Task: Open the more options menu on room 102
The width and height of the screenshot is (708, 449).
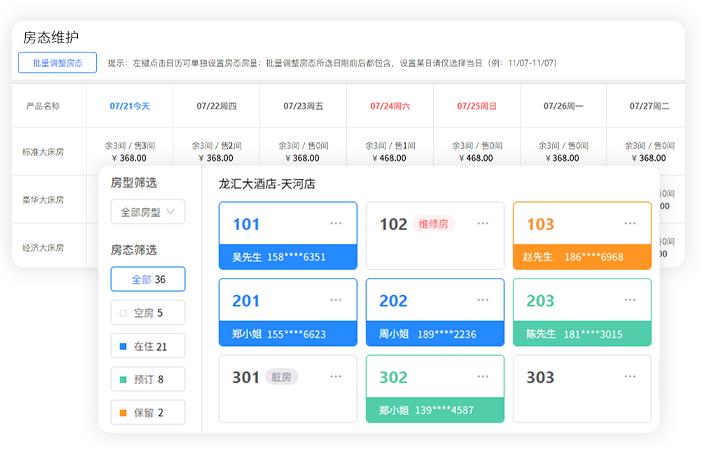Action: point(483,224)
